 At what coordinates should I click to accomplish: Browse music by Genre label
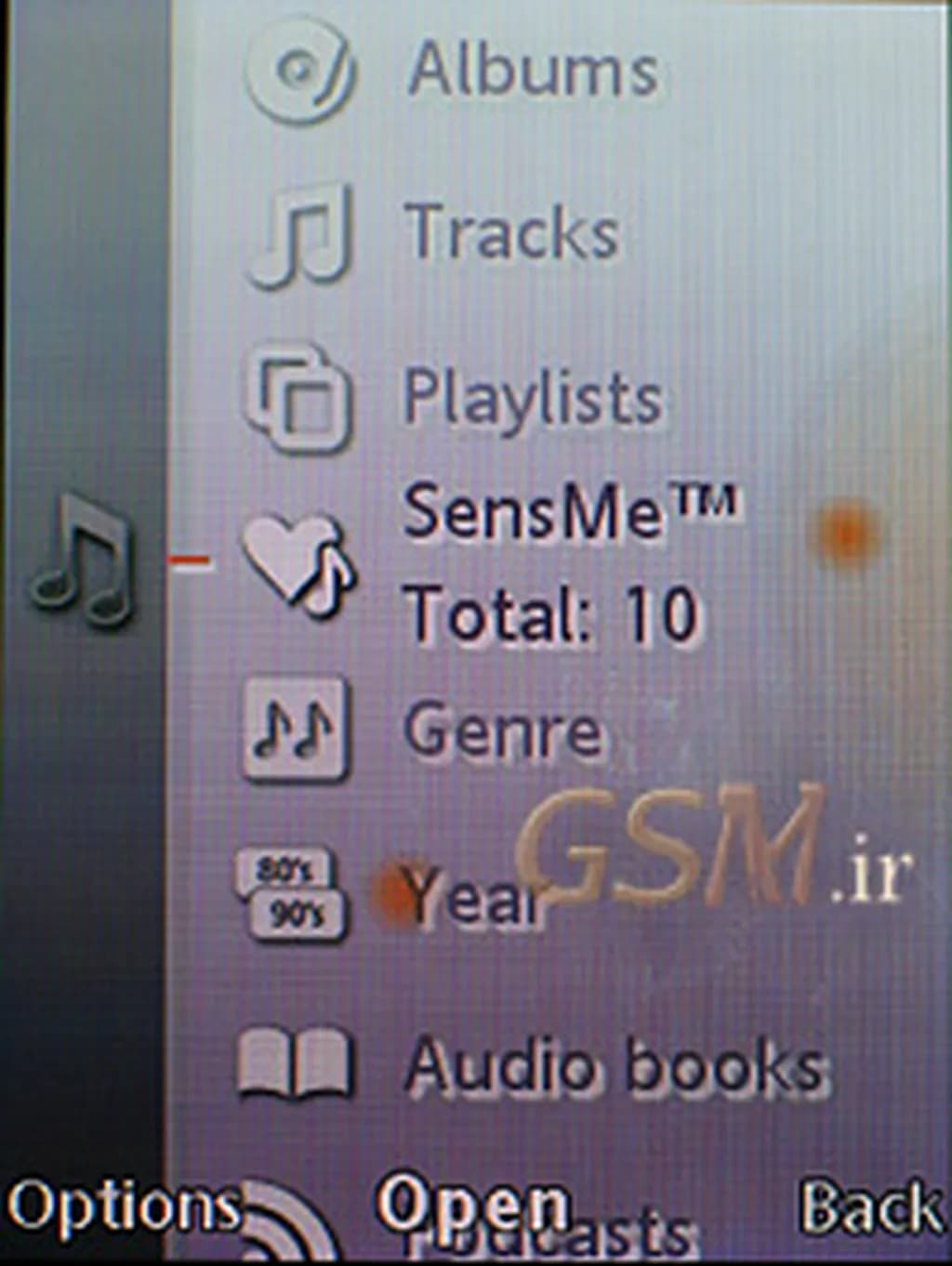[503, 730]
